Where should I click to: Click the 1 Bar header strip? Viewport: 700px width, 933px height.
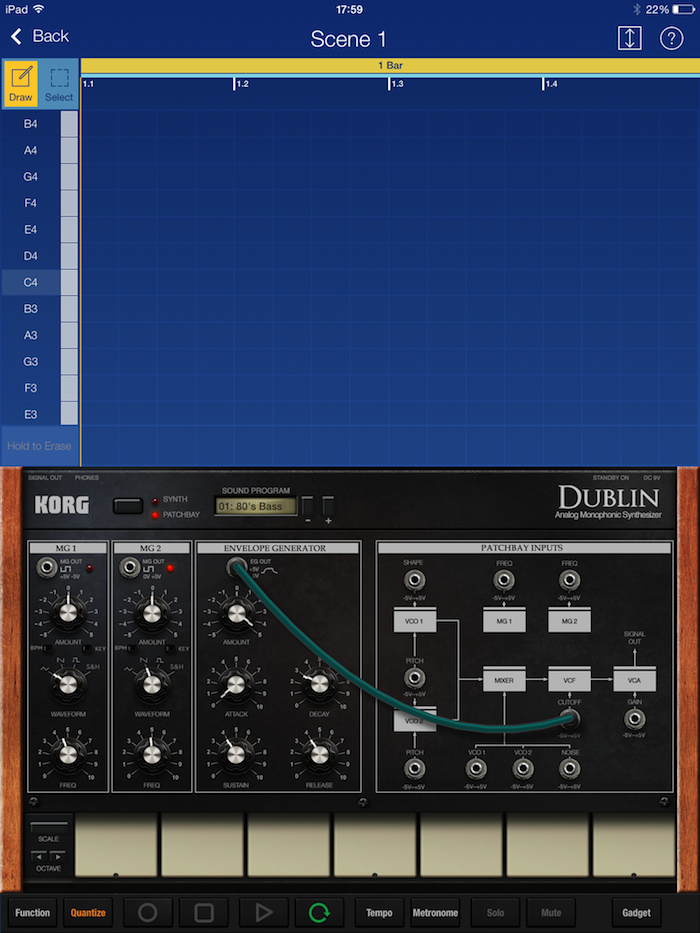coord(390,65)
